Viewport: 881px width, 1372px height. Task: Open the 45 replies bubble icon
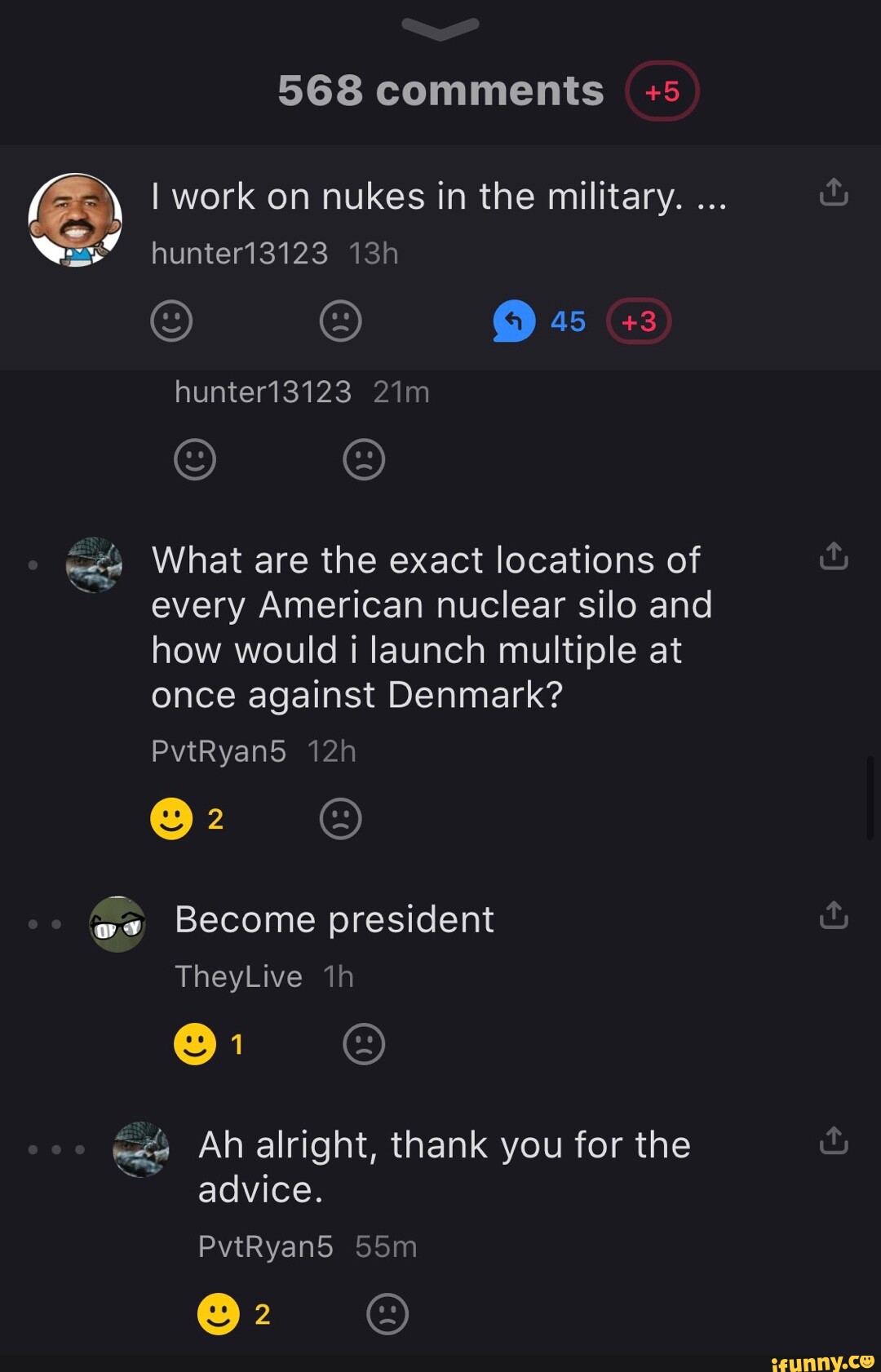point(514,321)
